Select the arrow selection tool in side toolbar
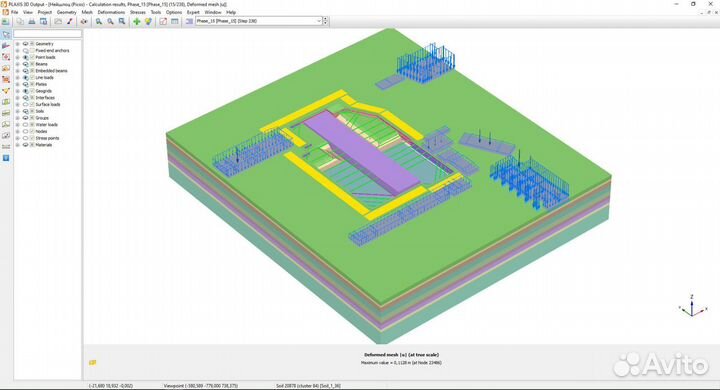720x390 pixels. click(6, 35)
